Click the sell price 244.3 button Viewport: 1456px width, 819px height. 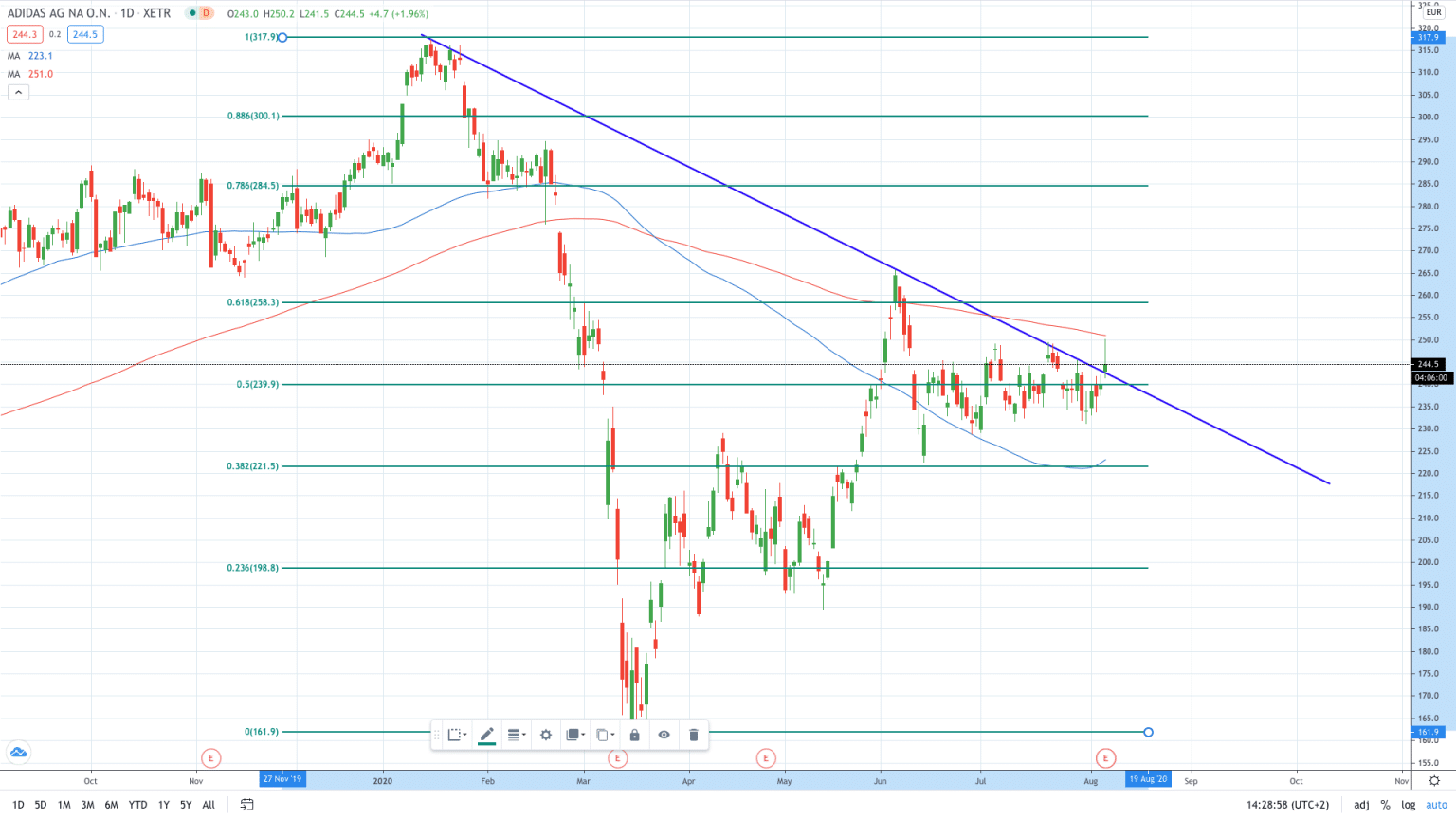[24, 34]
